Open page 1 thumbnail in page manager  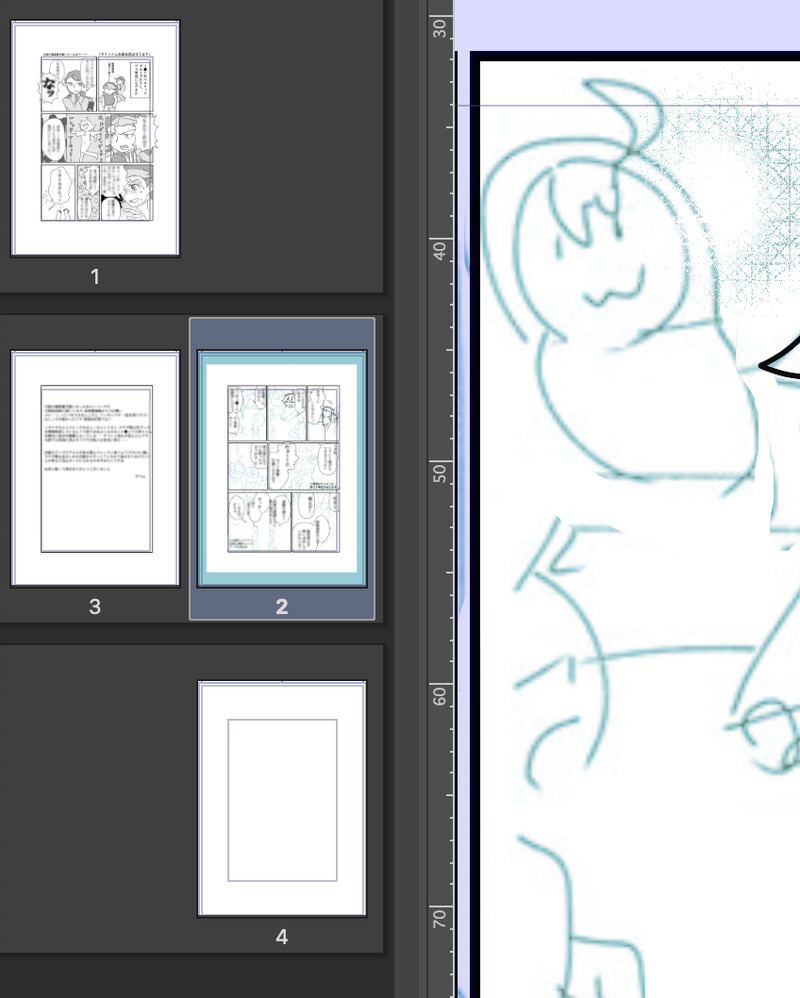[95, 138]
